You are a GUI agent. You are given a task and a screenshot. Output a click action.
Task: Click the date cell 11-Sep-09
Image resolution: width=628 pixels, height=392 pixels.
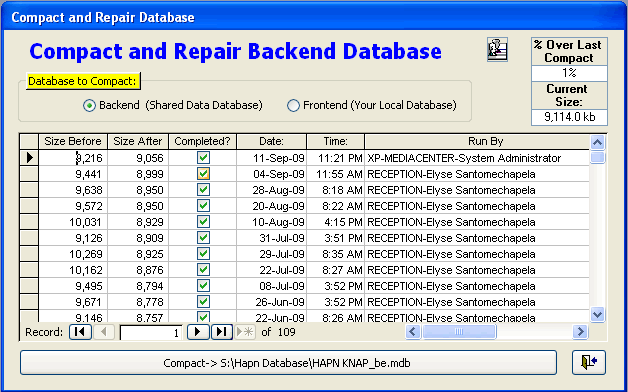coord(272,158)
